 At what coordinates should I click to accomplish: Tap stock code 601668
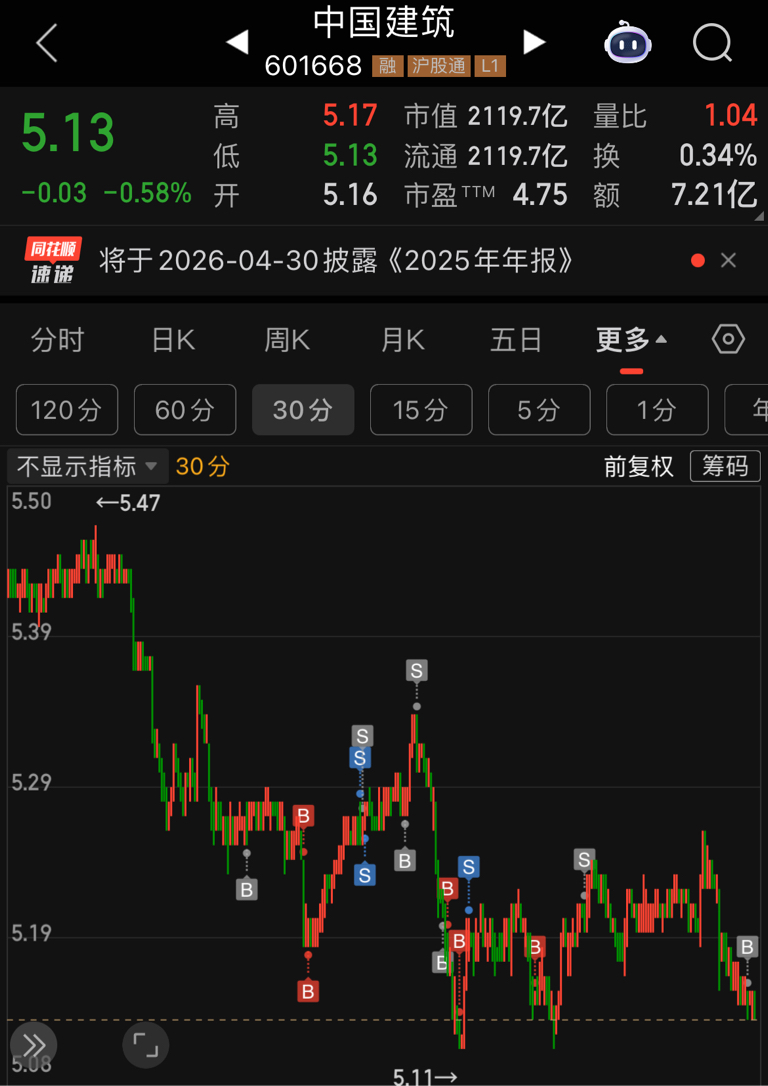click(x=313, y=66)
